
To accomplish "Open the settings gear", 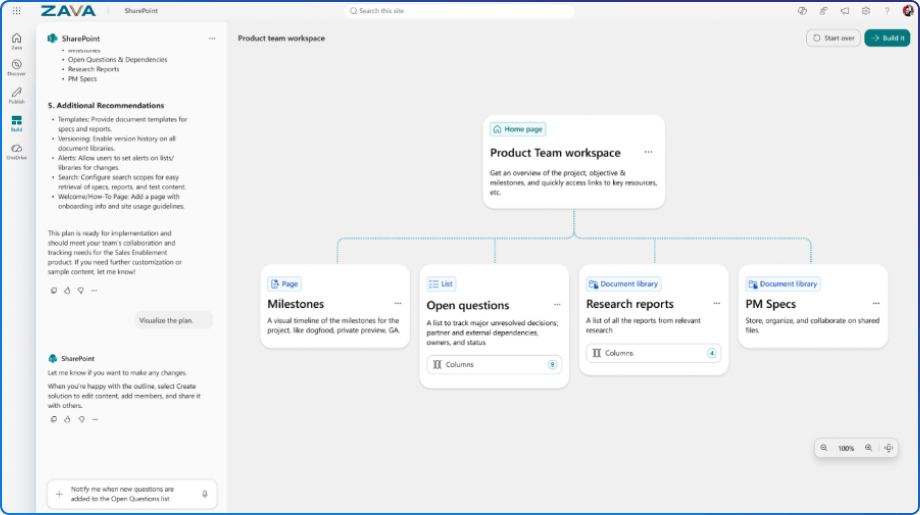I will (865, 11).
